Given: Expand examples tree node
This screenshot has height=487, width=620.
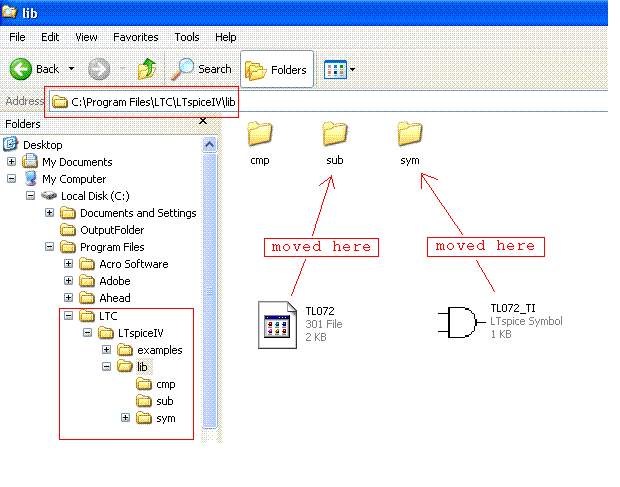Looking at the screenshot, I should point(106,350).
